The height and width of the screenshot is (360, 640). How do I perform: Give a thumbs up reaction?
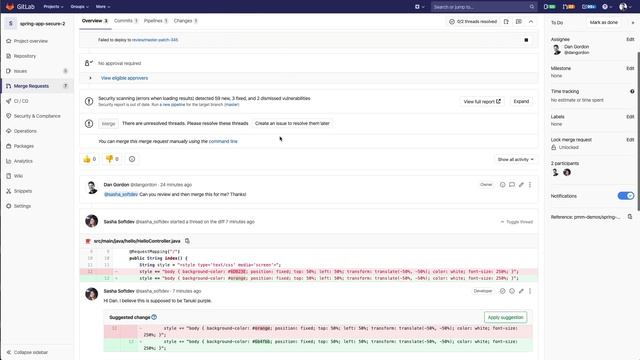90,159
